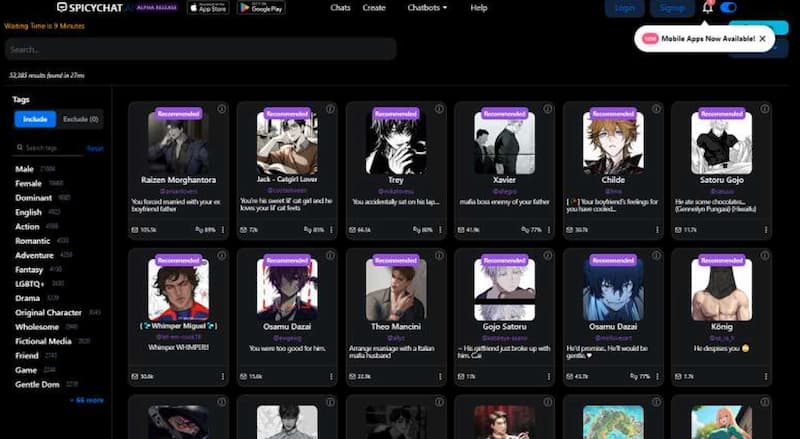
Task: Filter by the Drama tag
Action: pyautogui.click(x=28, y=298)
